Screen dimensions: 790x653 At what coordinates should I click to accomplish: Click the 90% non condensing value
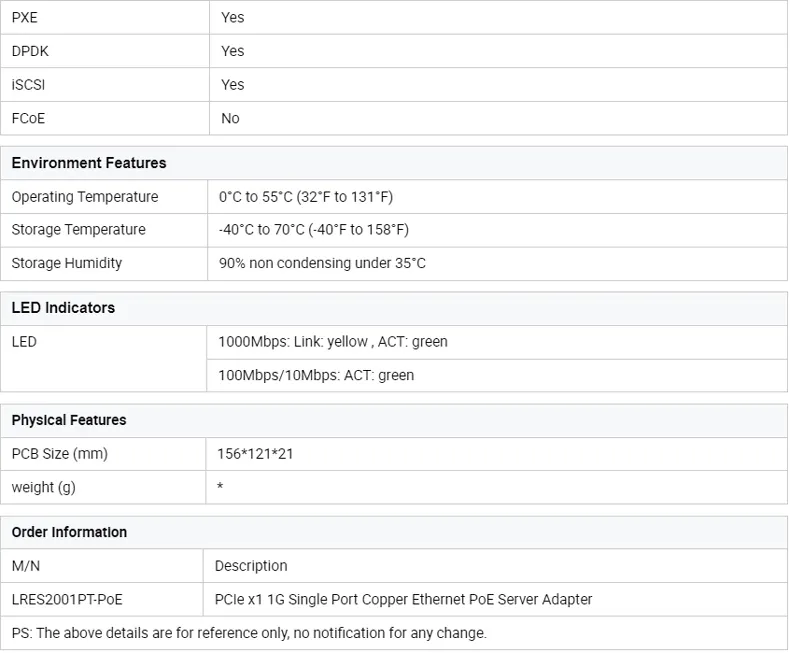[x=322, y=263]
